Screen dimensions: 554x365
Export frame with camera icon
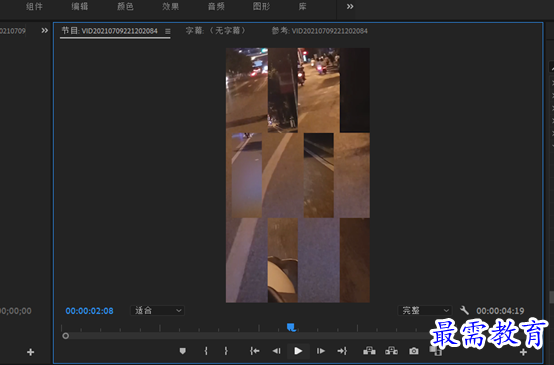click(414, 351)
